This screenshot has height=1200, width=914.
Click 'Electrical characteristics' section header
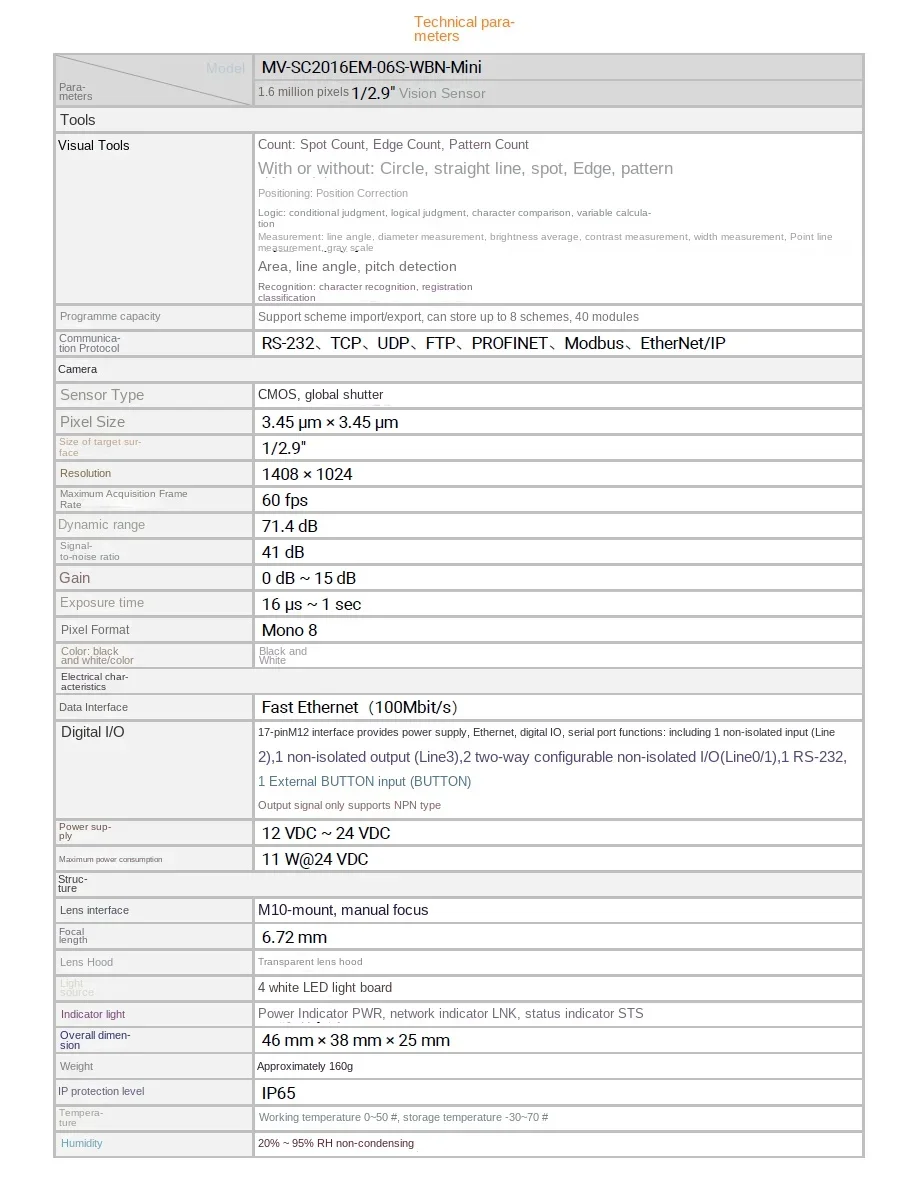(94, 682)
